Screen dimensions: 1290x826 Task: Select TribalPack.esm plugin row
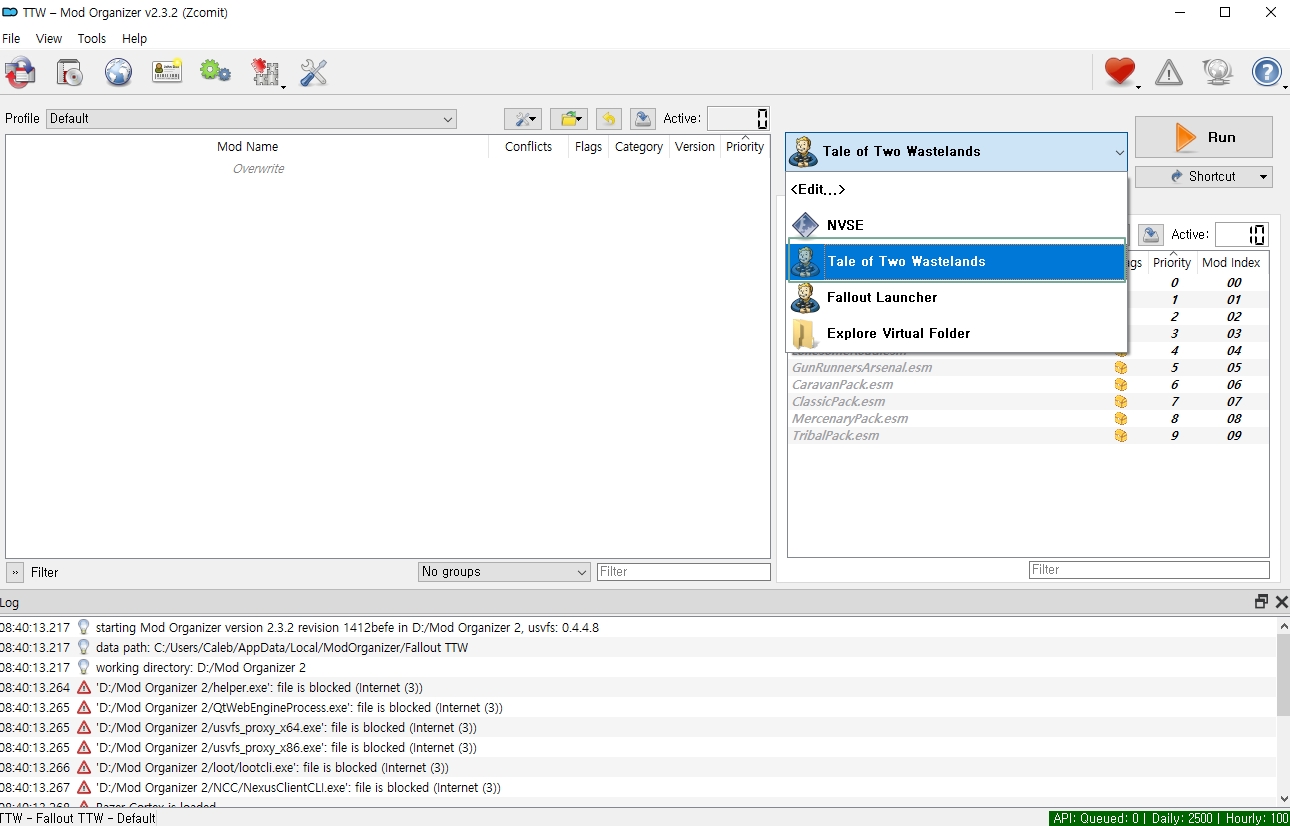pos(1028,436)
